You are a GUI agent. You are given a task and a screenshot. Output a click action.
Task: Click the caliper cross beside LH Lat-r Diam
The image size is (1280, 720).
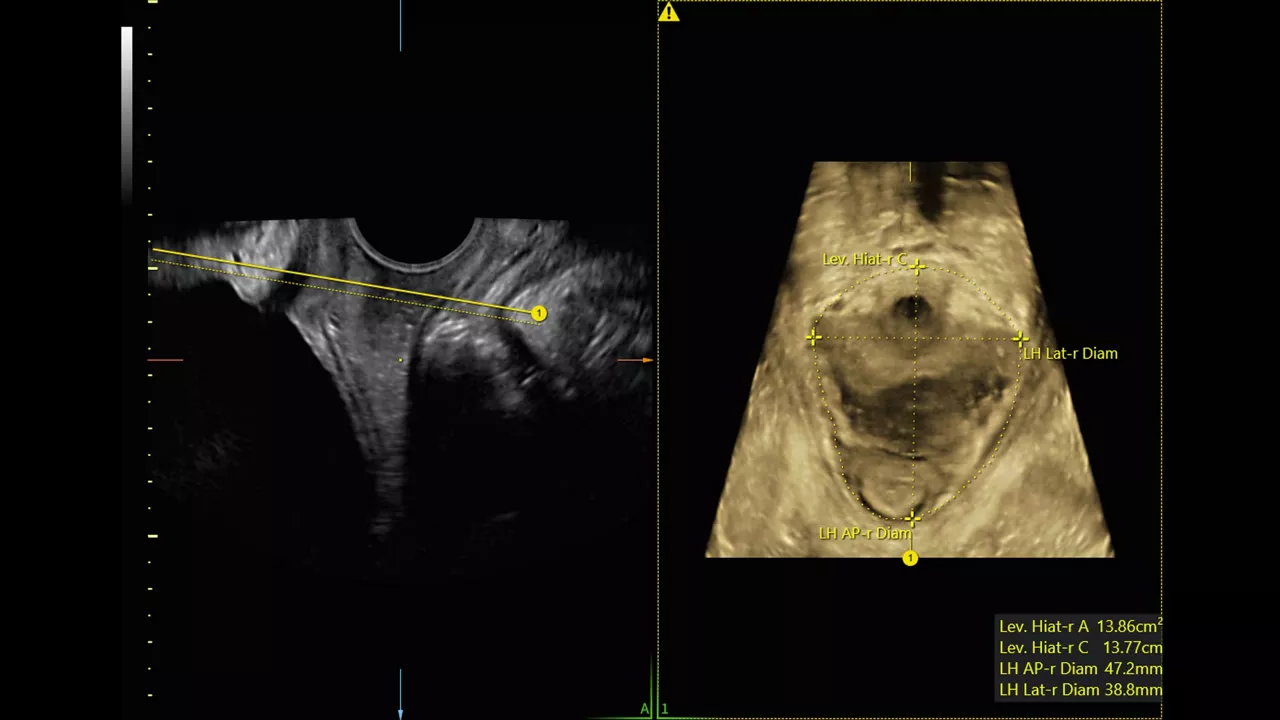click(1020, 339)
